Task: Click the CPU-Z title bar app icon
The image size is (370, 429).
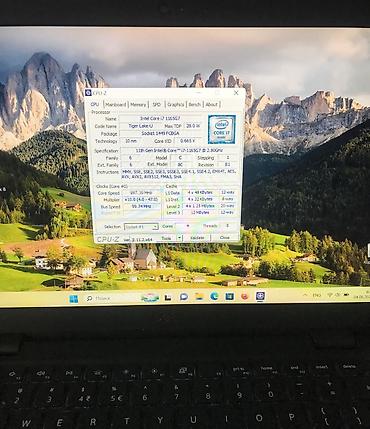Action: pos(88,93)
